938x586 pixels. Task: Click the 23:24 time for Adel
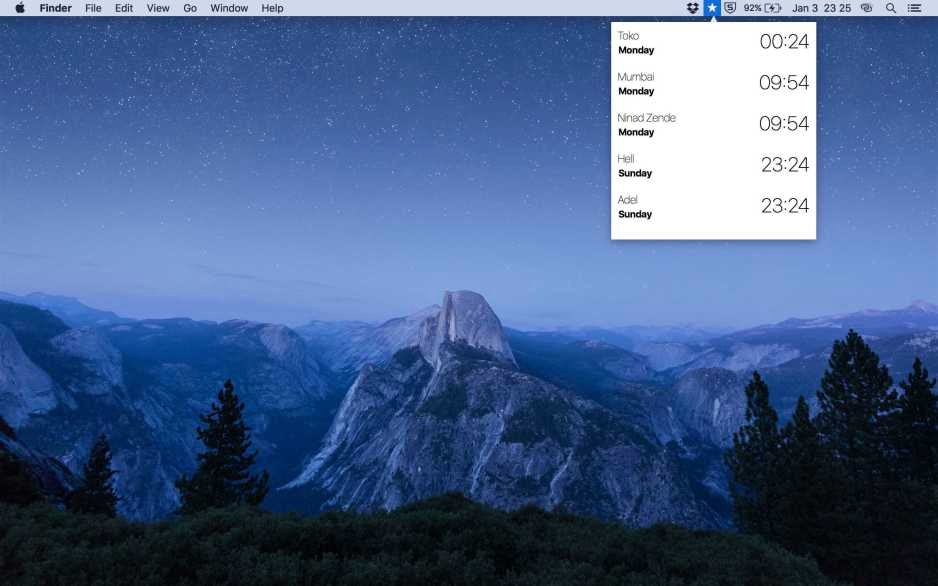[x=785, y=206]
